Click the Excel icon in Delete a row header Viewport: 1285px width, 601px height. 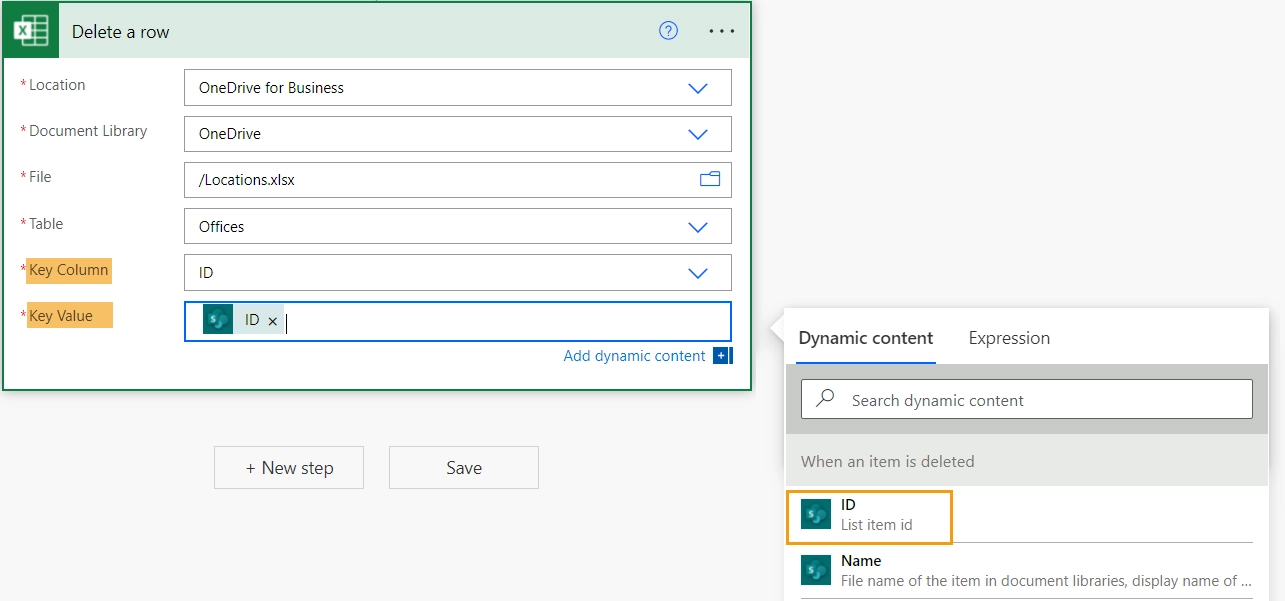[x=32, y=31]
